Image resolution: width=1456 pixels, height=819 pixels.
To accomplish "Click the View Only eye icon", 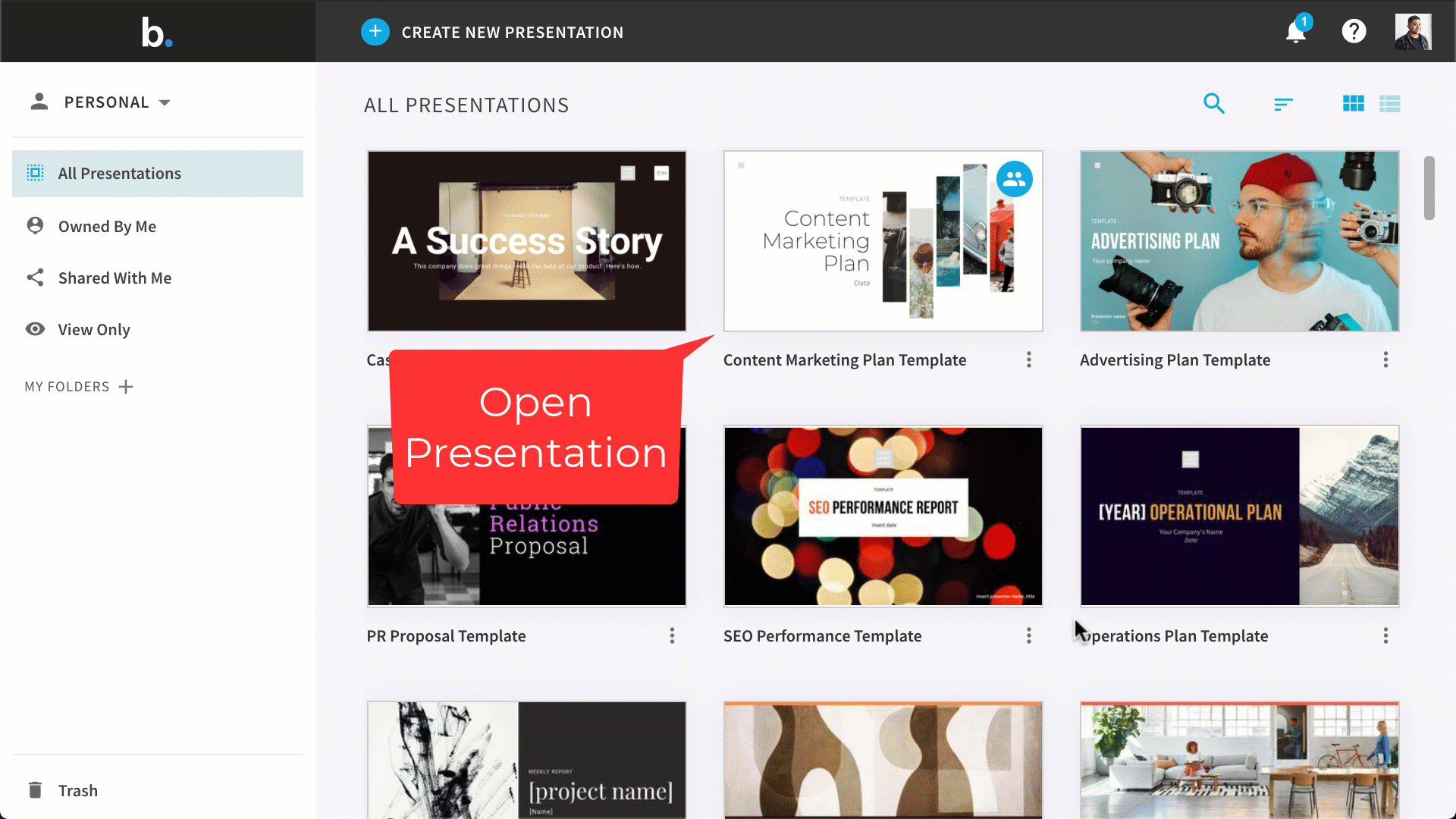I will click(x=35, y=328).
